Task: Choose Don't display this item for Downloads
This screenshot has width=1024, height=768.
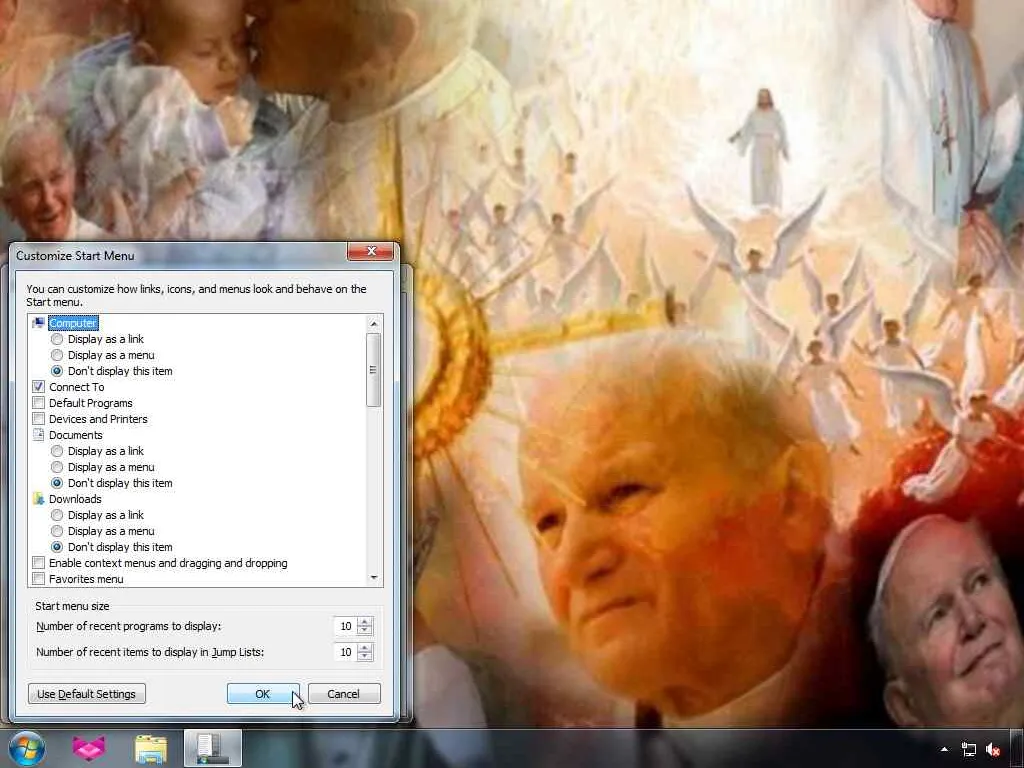Action: (x=57, y=547)
